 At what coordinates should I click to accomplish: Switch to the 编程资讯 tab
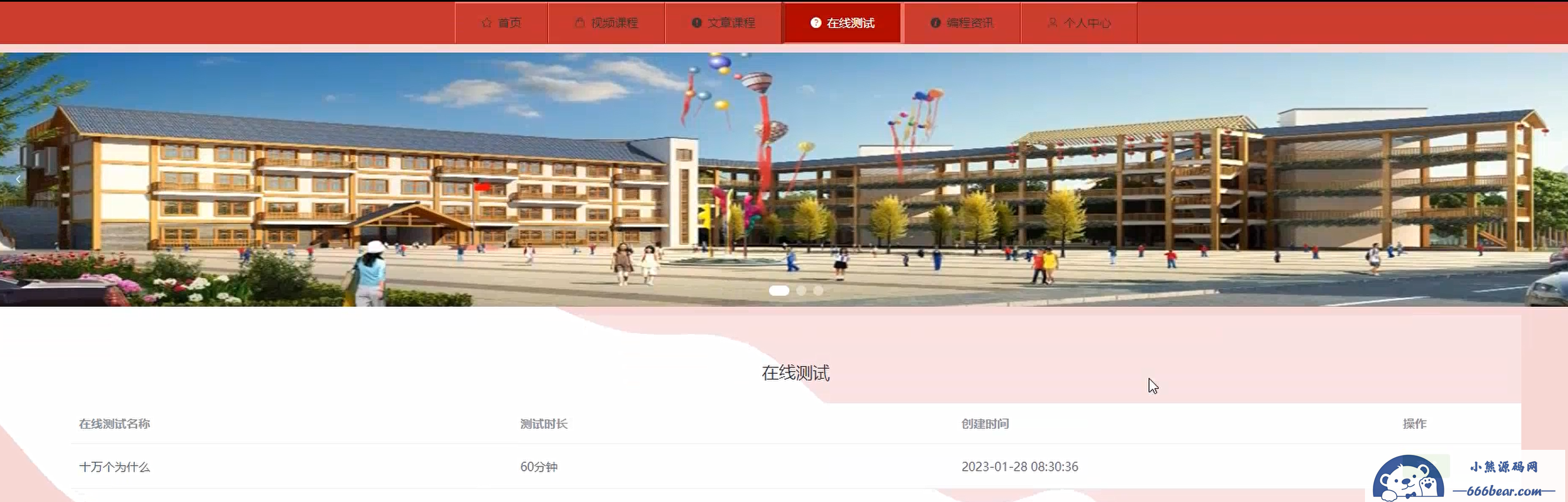pyautogui.click(x=962, y=23)
